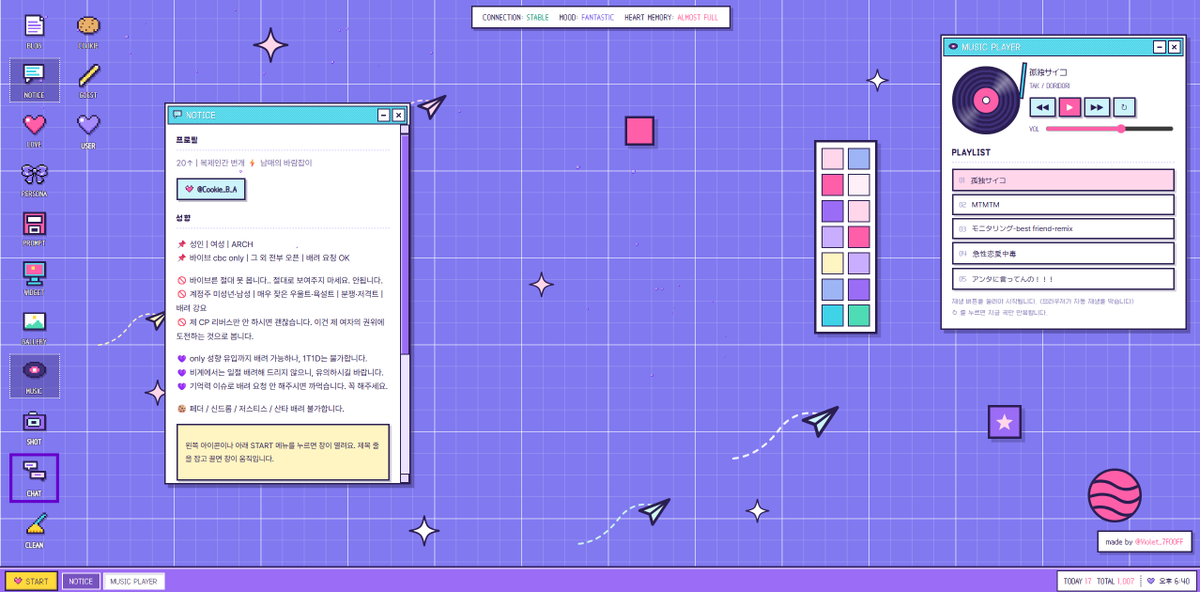This screenshot has width=1200, height=592.
Task: Skip to the next track
Action: pyautogui.click(x=1097, y=107)
